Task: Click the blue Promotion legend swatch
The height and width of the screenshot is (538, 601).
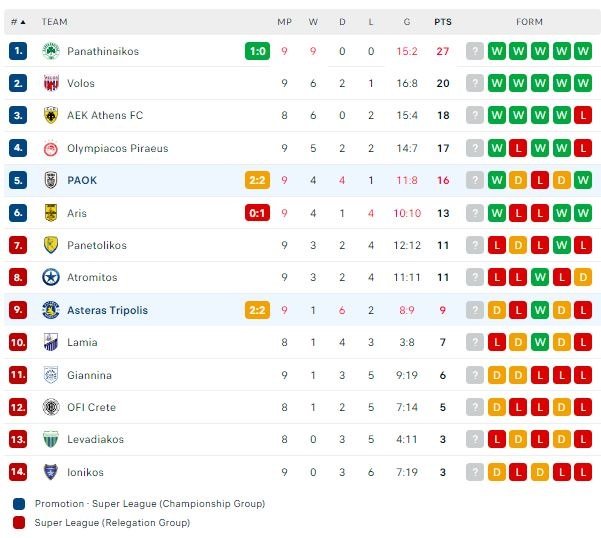Action: pyautogui.click(x=19, y=504)
